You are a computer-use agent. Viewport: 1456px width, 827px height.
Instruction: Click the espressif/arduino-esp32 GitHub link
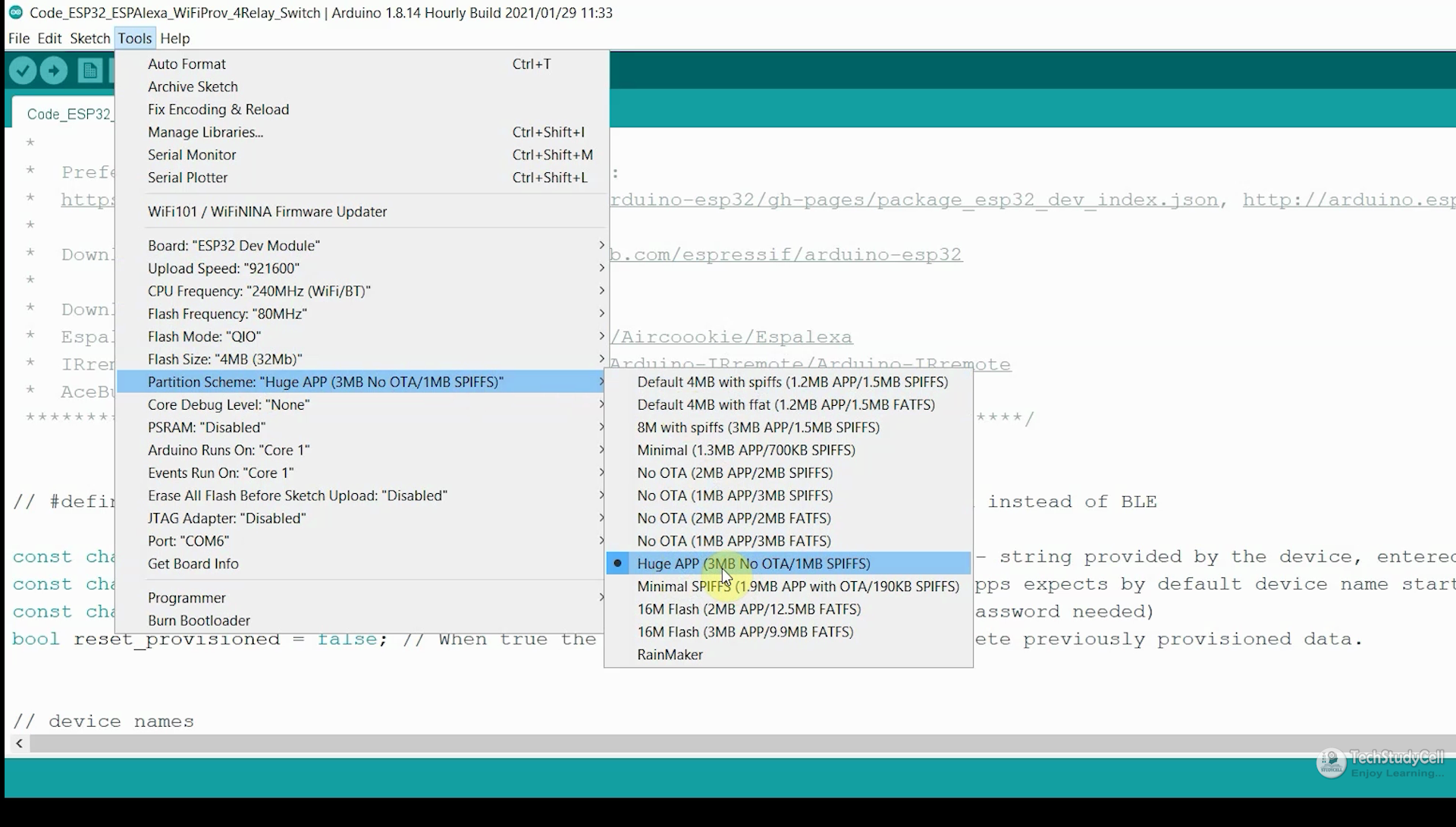point(786,254)
